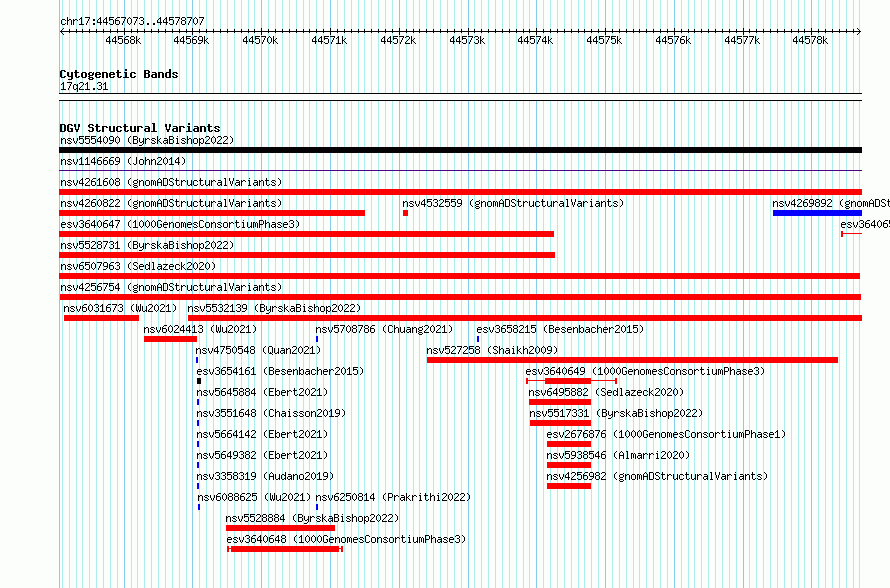Image resolution: width=890 pixels, height=588 pixels.
Task: Select the black nsv5554090 variant bar
Action: click(460, 150)
